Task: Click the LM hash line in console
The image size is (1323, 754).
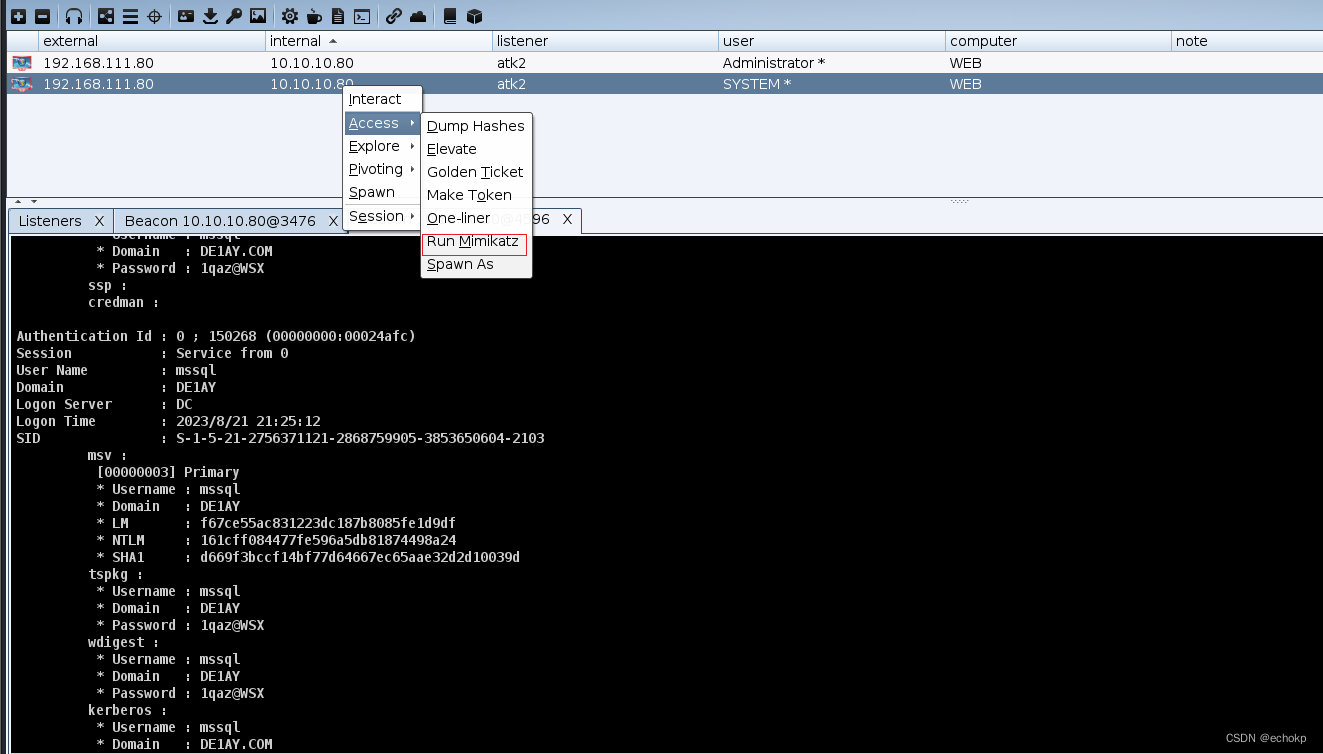Action: [276, 523]
